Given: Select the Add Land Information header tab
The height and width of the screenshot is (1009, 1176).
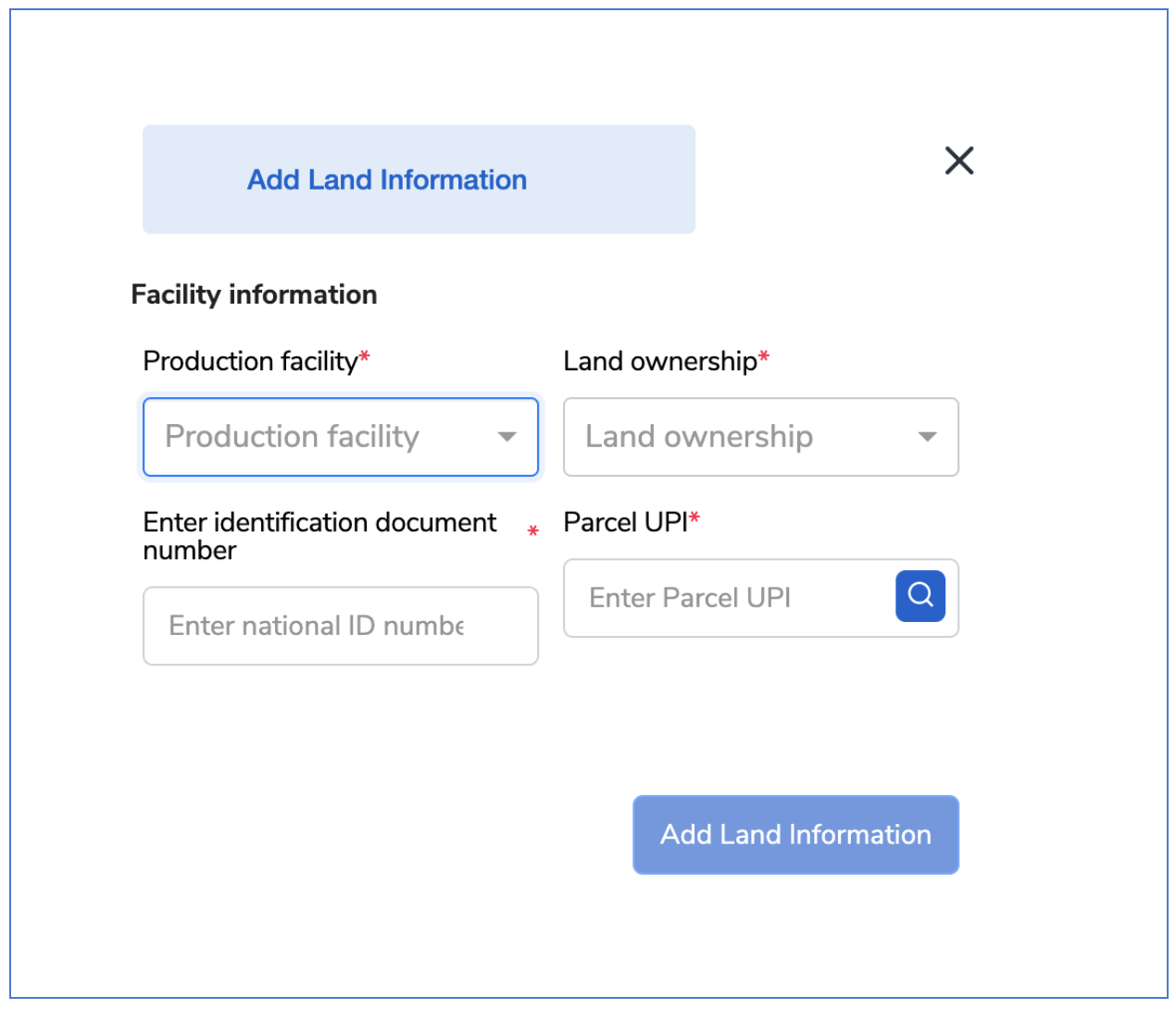Looking at the screenshot, I should point(419,180).
